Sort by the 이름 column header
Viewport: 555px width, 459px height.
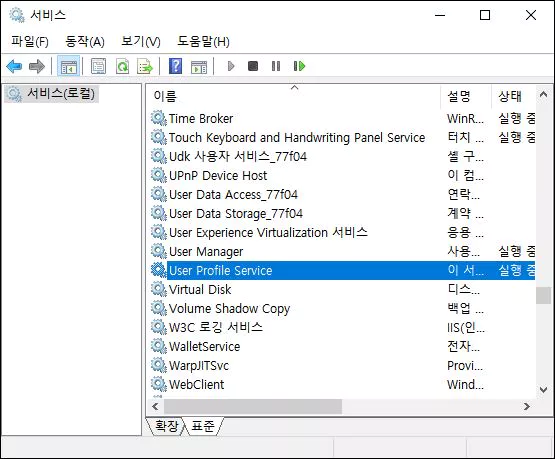(294, 96)
